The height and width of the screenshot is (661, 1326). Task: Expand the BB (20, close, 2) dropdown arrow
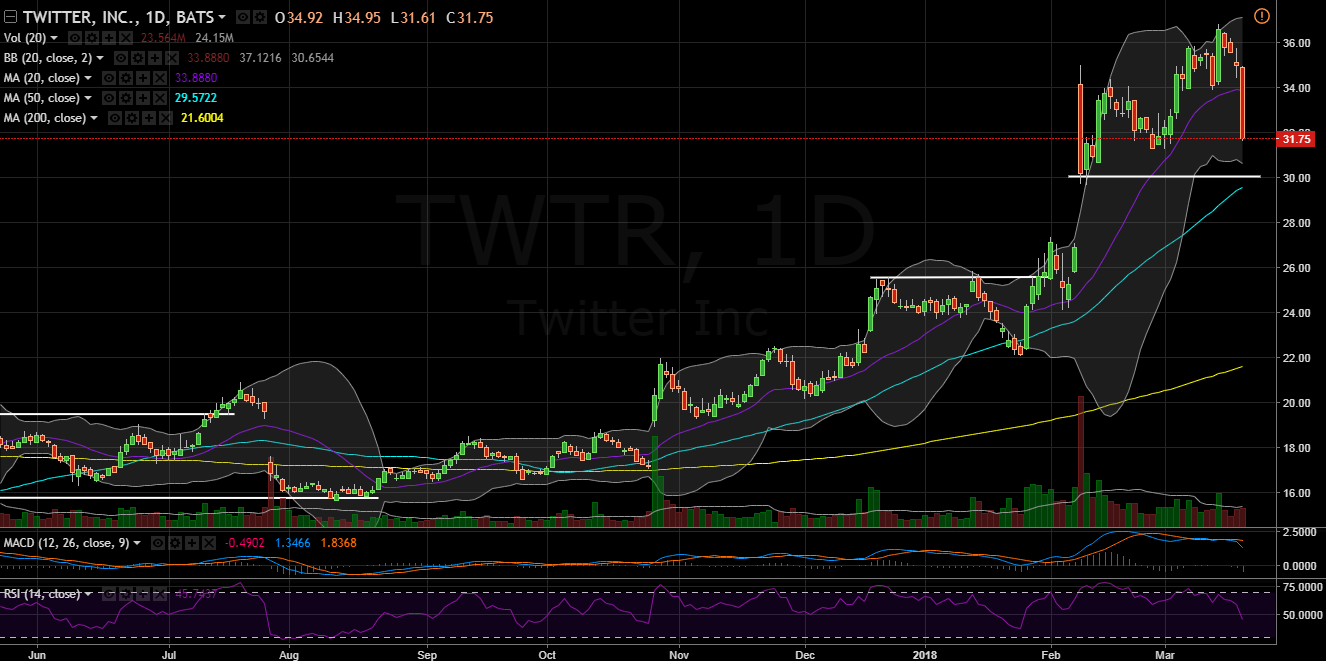101,58
